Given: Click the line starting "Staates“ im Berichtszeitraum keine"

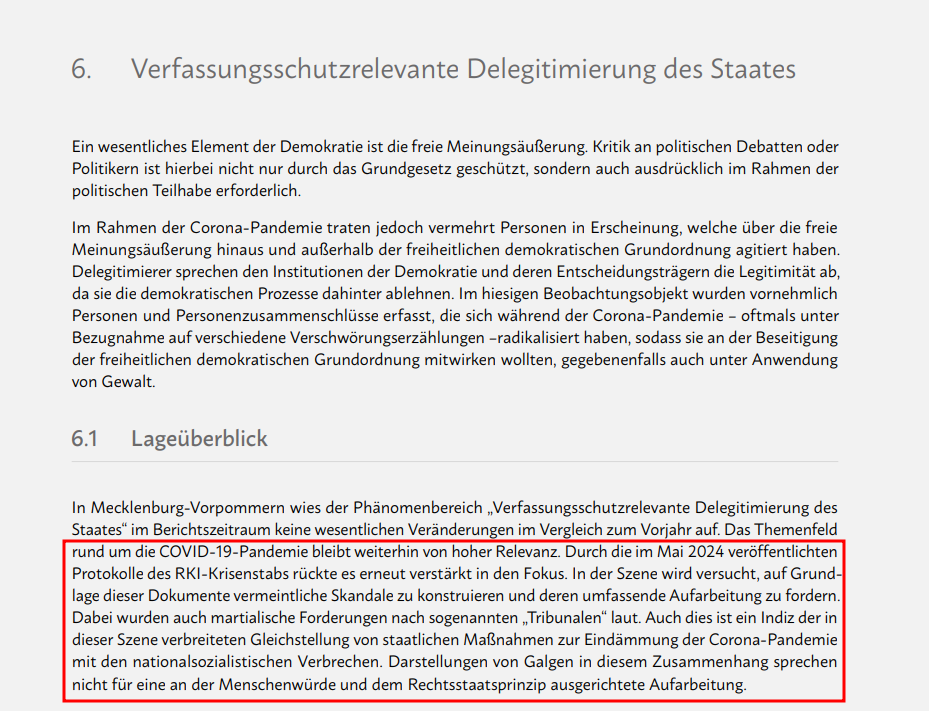Looking at the screenshot, I should pos(455,530).
